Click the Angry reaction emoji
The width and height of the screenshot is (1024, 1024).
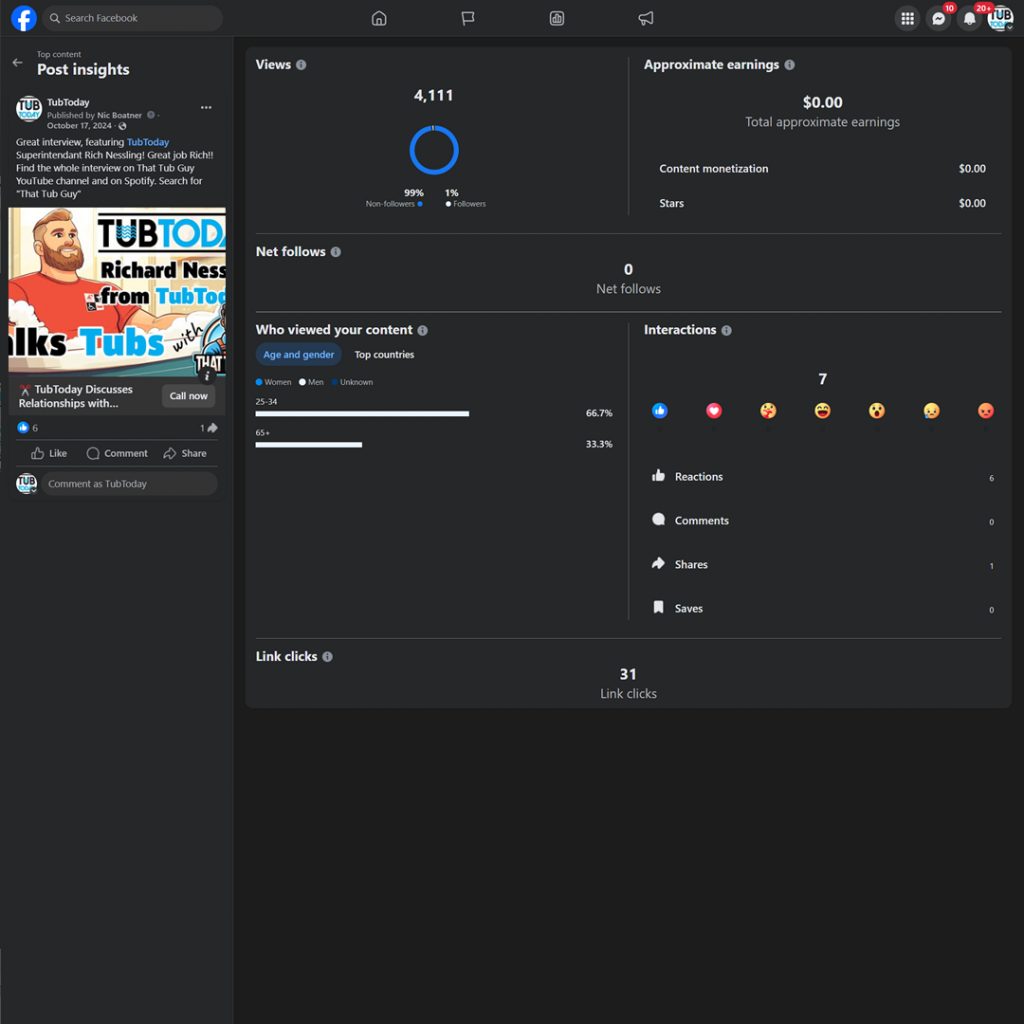[985, 411]
